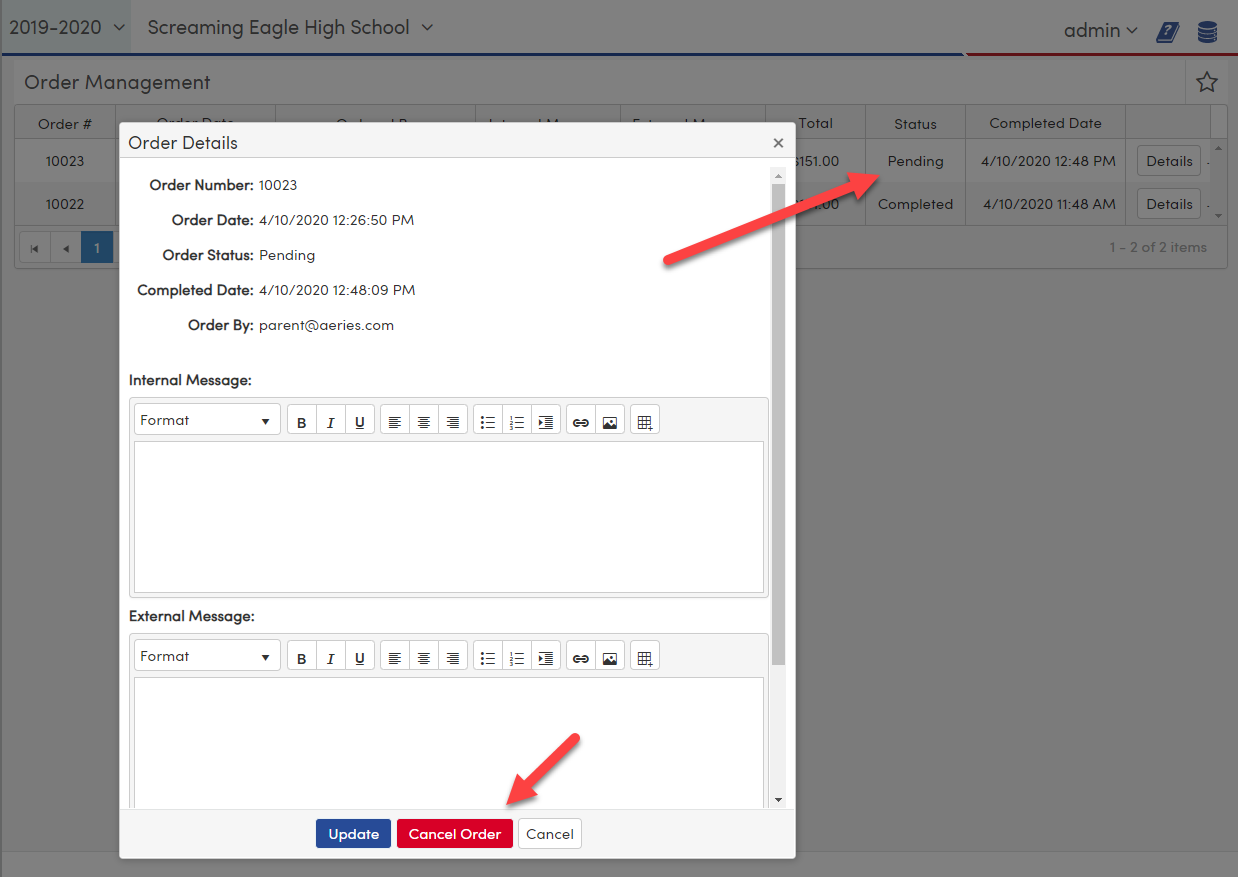The width and height of the screenshot is (1238, 877).
Task: Click the Cancel button in dialog
Action: [550, 834]
